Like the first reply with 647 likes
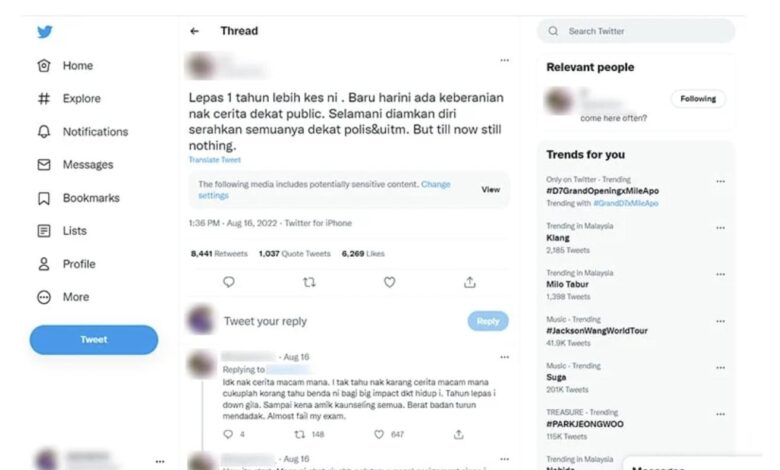Viewport: 780px width, 470px height. [379, 434]
